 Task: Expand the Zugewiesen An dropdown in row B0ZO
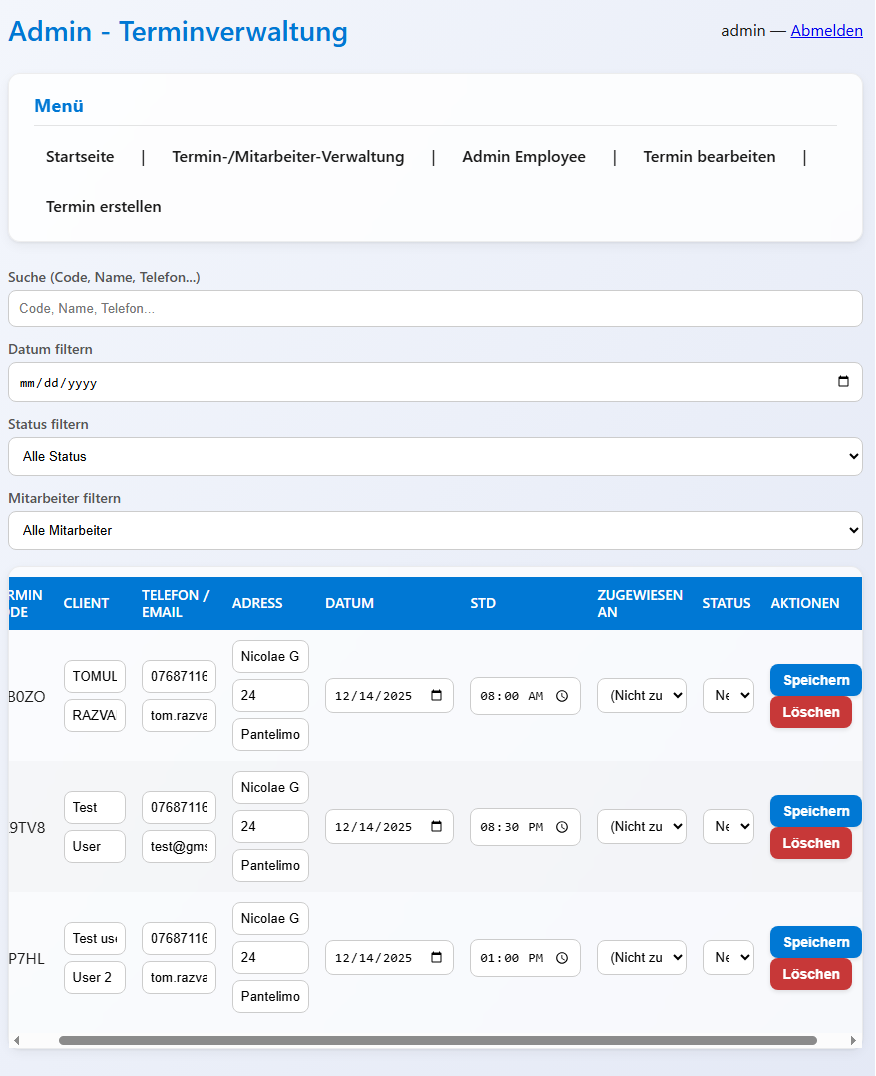641,695
